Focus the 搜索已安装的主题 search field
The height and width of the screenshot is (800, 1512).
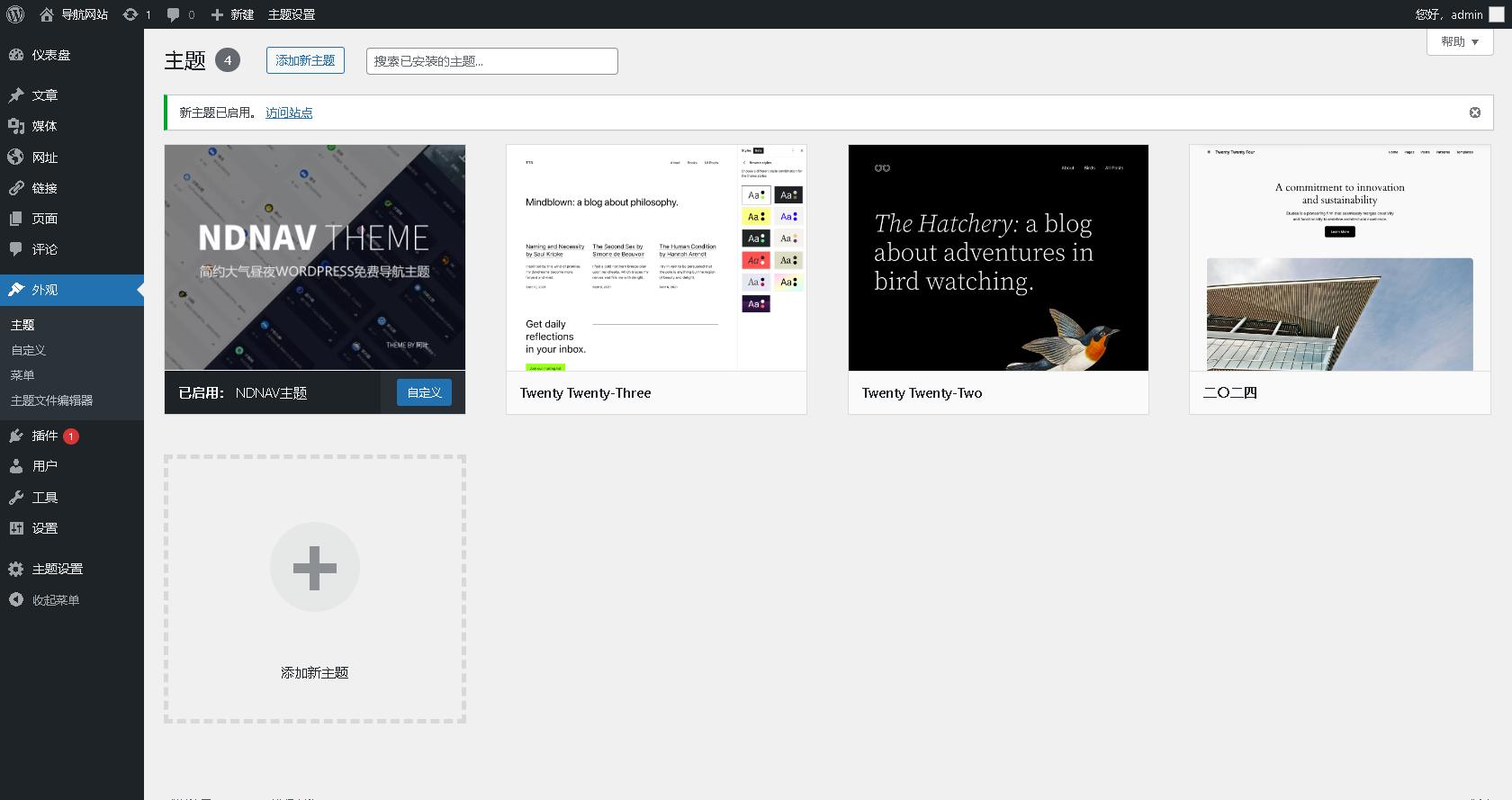[x=492, y=61]
